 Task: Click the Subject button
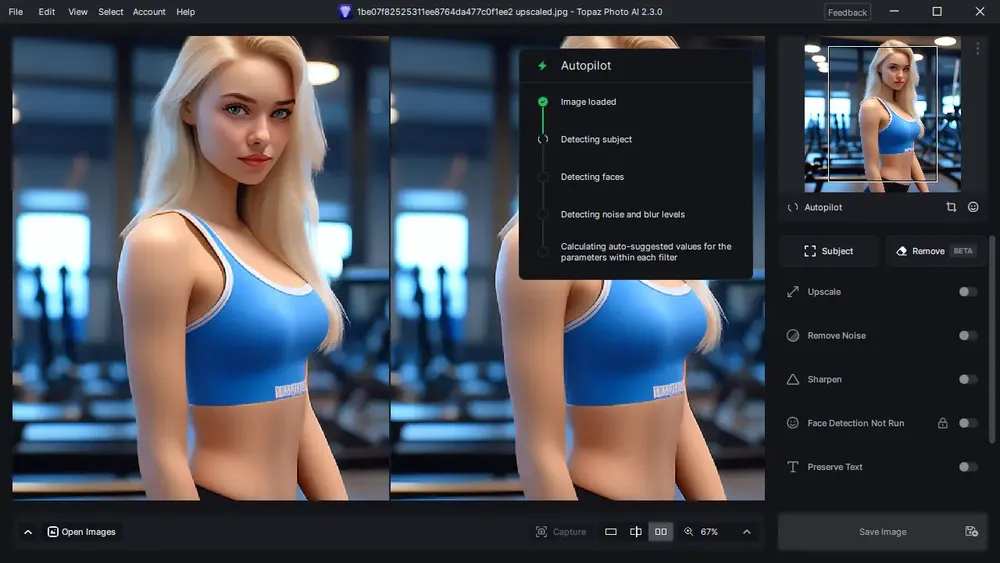click(x=828, y=251)
